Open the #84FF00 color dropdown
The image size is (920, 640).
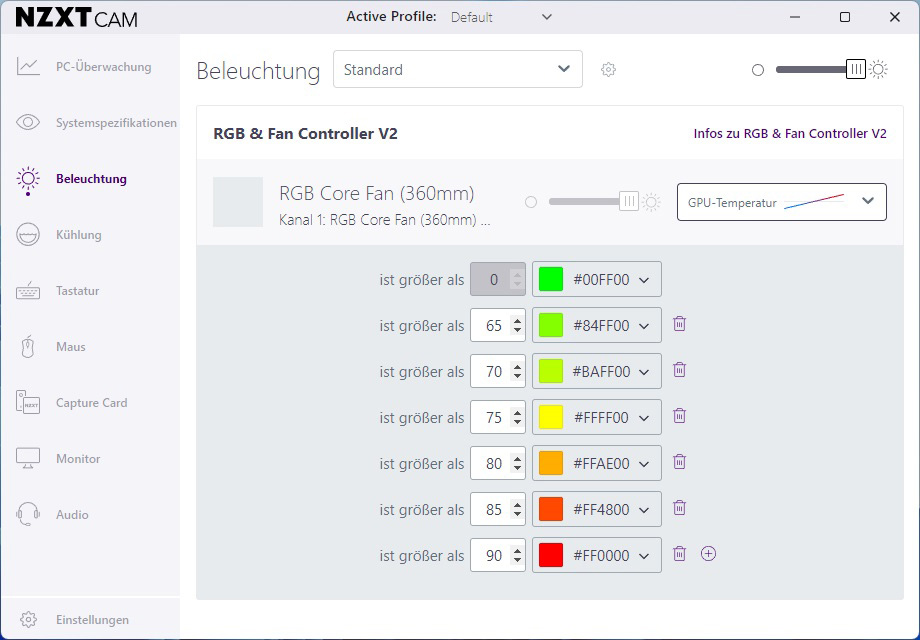[x=597, y=325]
